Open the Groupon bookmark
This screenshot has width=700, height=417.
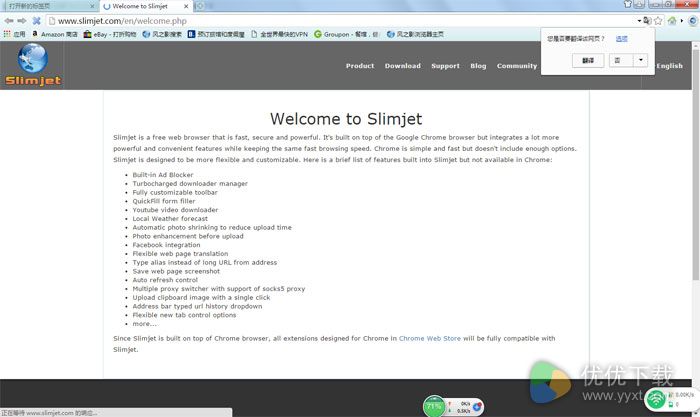[x=346, y=34]
